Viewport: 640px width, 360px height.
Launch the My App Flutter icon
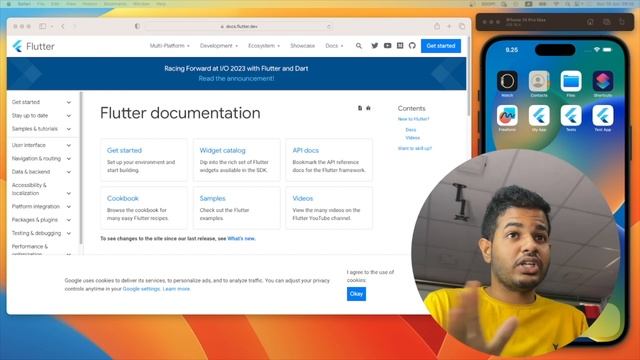539,116
